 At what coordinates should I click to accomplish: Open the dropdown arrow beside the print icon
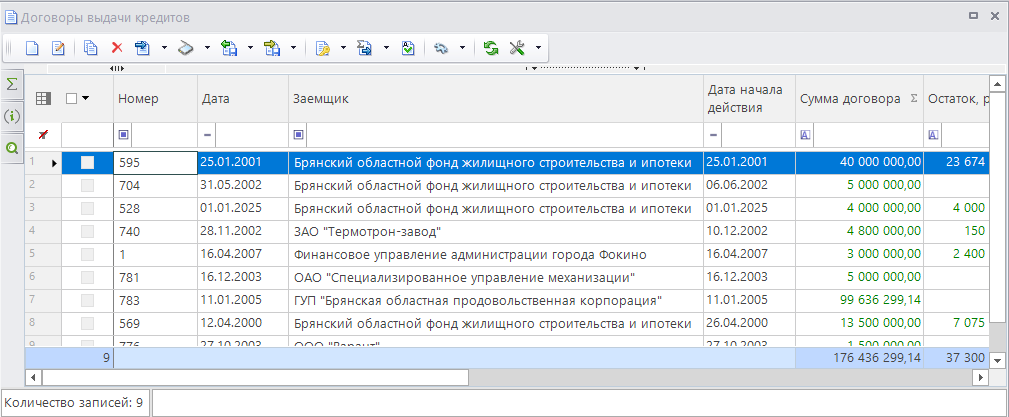click(x=207, y=48)
